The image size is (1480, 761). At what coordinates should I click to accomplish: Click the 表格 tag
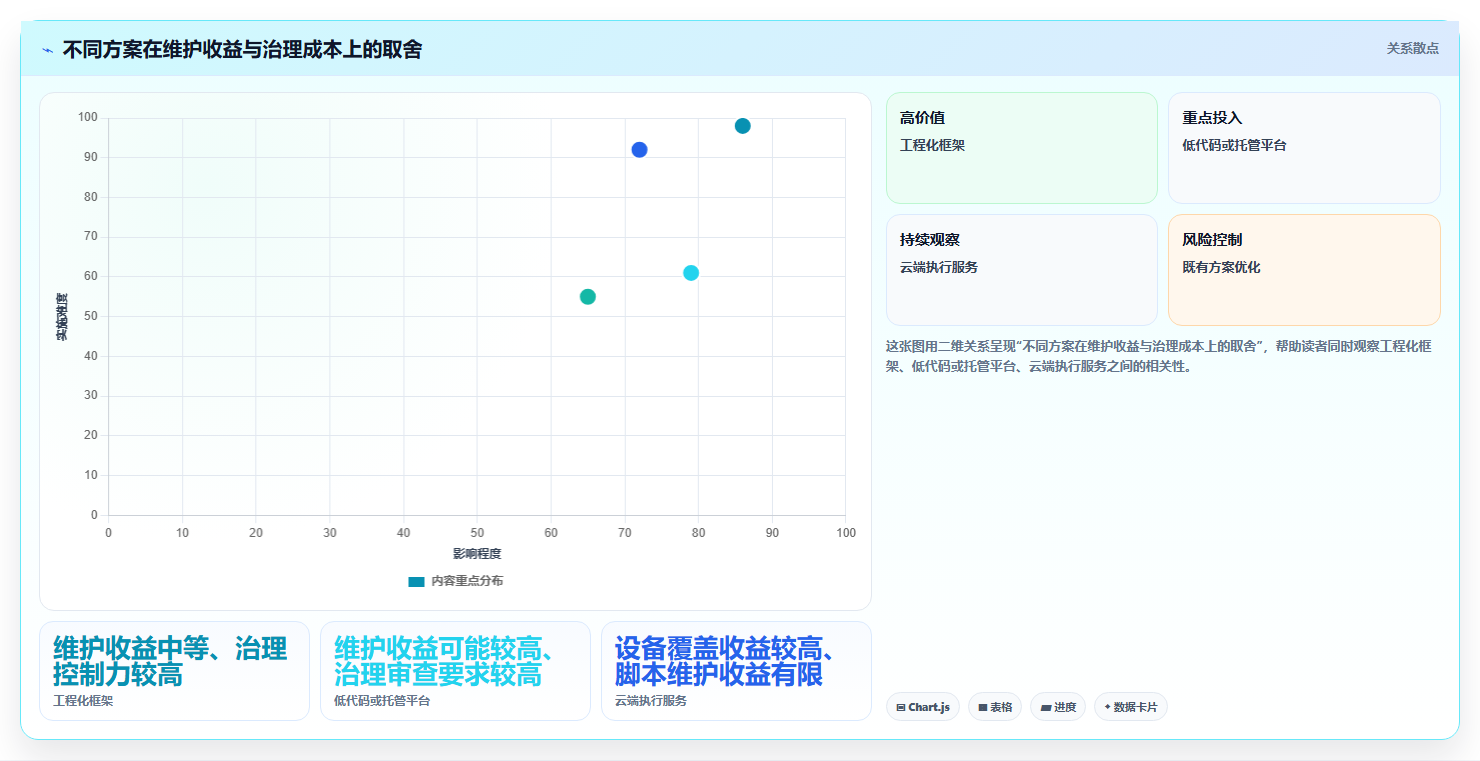[995, 707]
